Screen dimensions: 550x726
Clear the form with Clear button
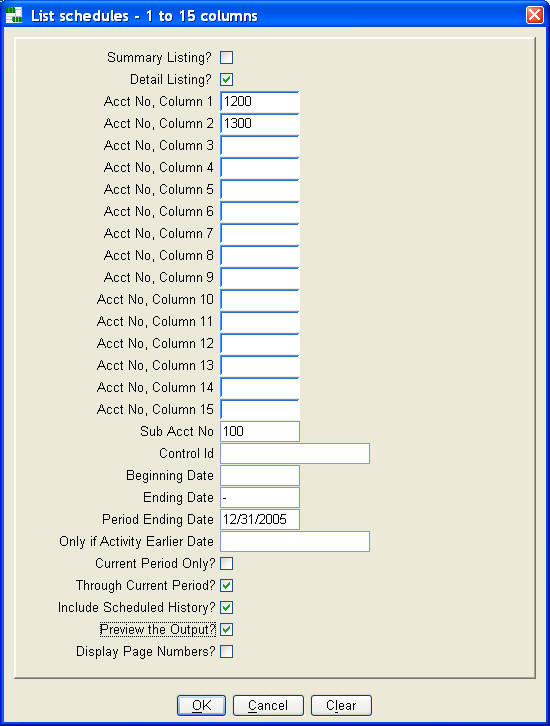coord(341,705)
